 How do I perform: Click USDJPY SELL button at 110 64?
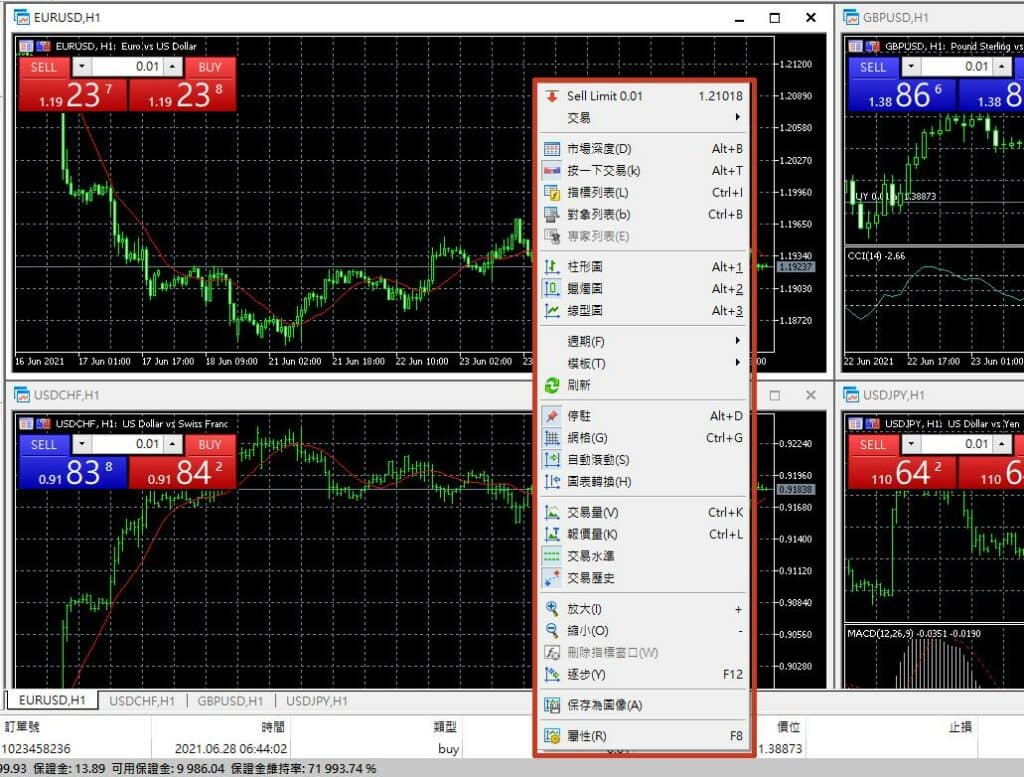click(x=901, y=472)
